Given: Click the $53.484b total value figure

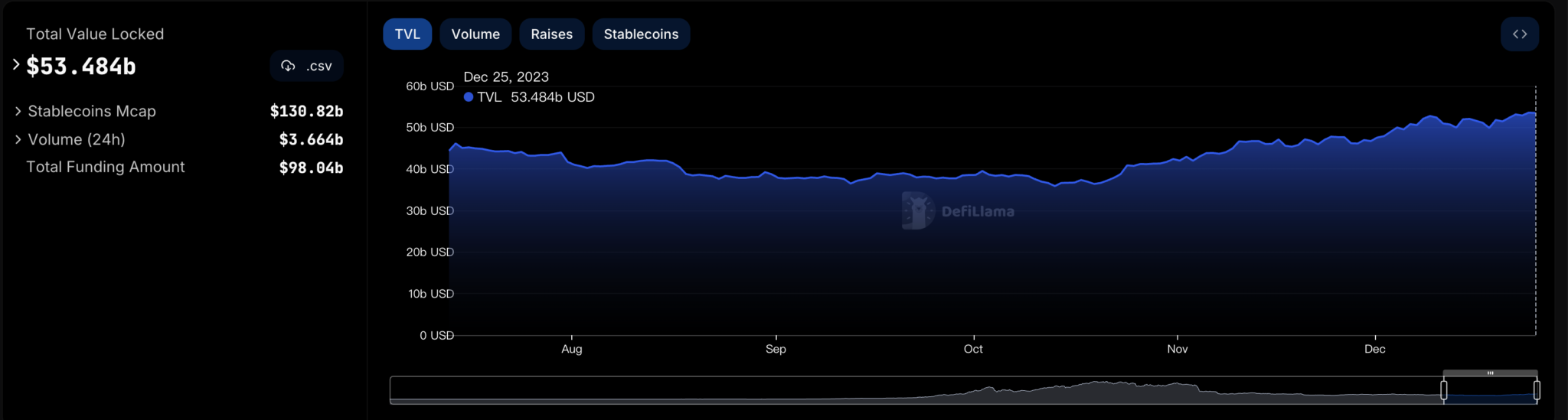Looking at the screenshot, I should click(81, 67).
